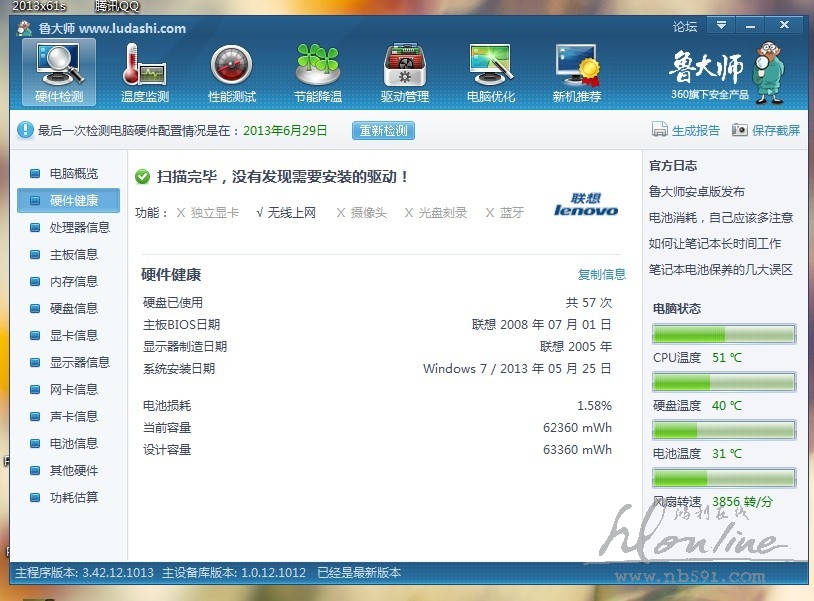Image resolution: width=814 pixels, height=601 pixels.
Task: Open the 新机推荐 icon
Action: 576,67
